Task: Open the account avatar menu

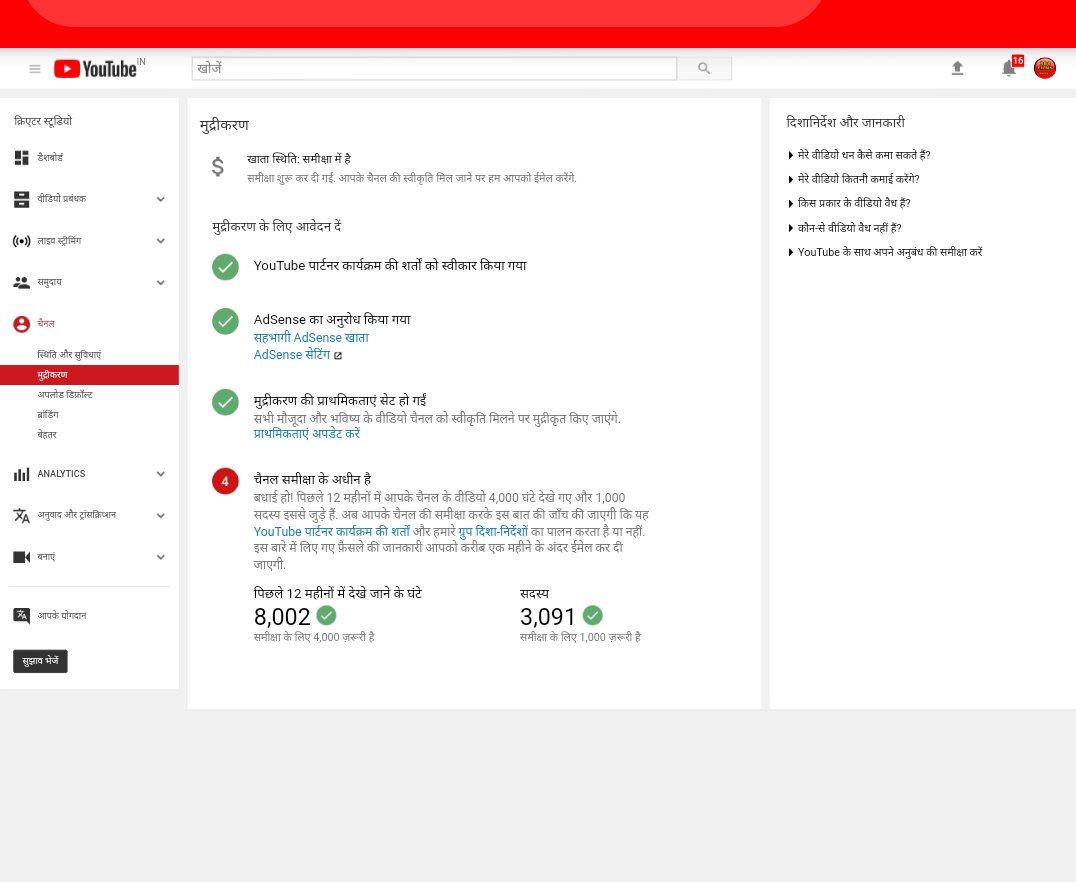Action: pos(1044,68)
